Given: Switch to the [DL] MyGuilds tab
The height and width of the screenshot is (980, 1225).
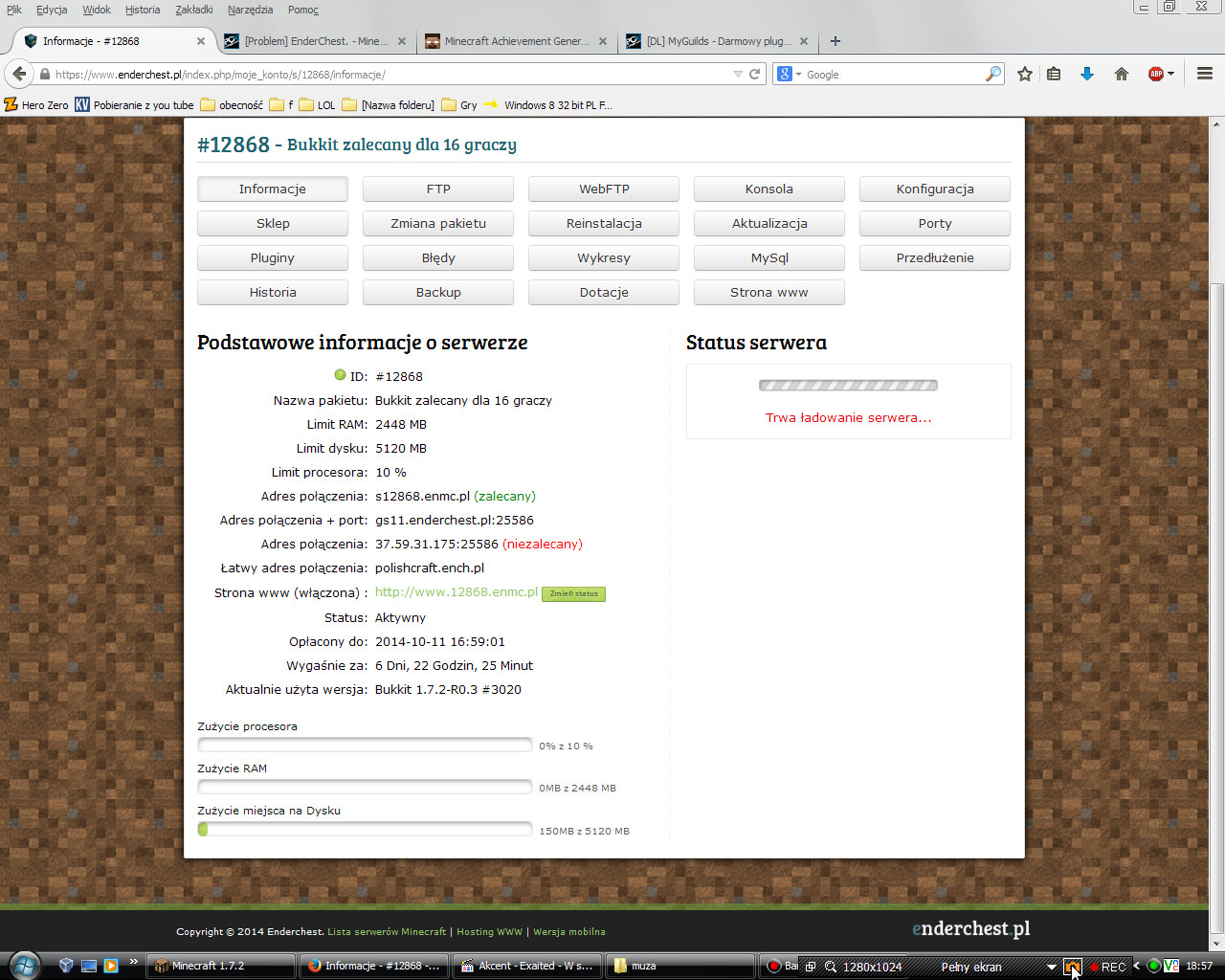Looking at the screenshot, I should click(x=717, y=41).
